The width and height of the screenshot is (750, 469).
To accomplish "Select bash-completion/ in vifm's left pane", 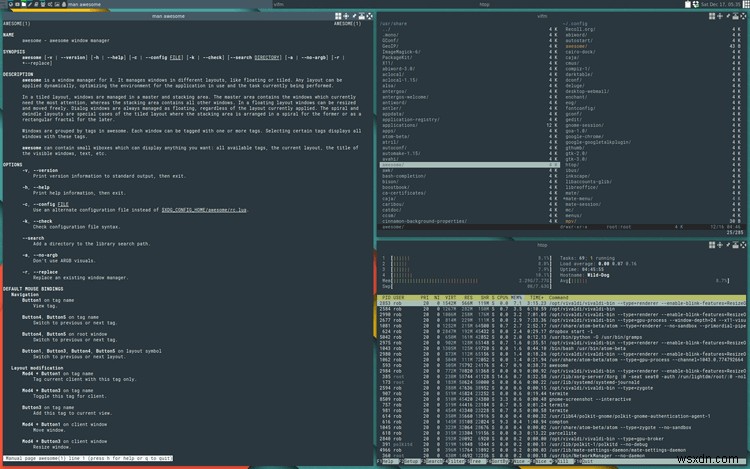I will pyautogui.click(x=404, y=176).
